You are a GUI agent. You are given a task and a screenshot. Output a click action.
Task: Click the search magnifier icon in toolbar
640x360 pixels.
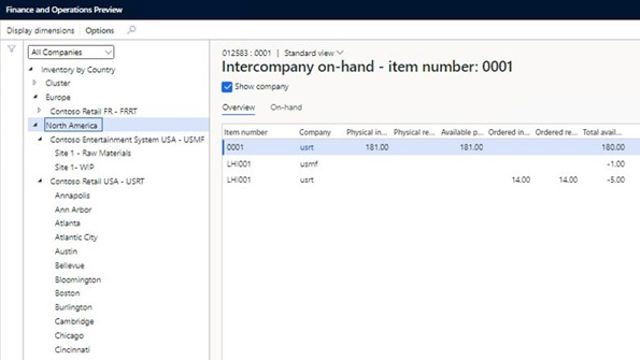131,30
